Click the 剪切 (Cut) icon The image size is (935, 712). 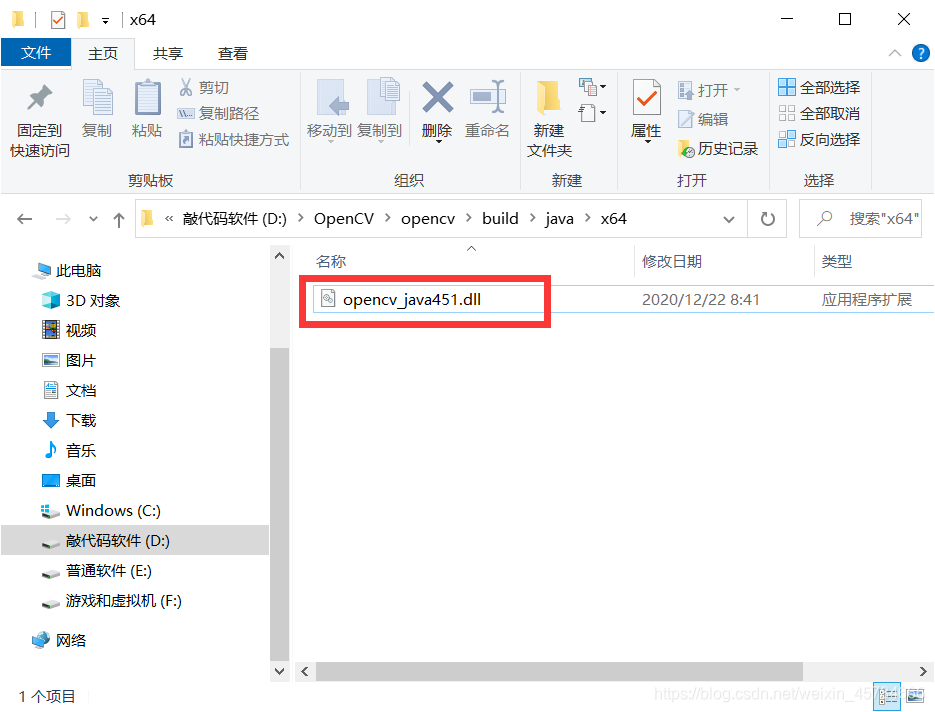[x=204, y=87]
